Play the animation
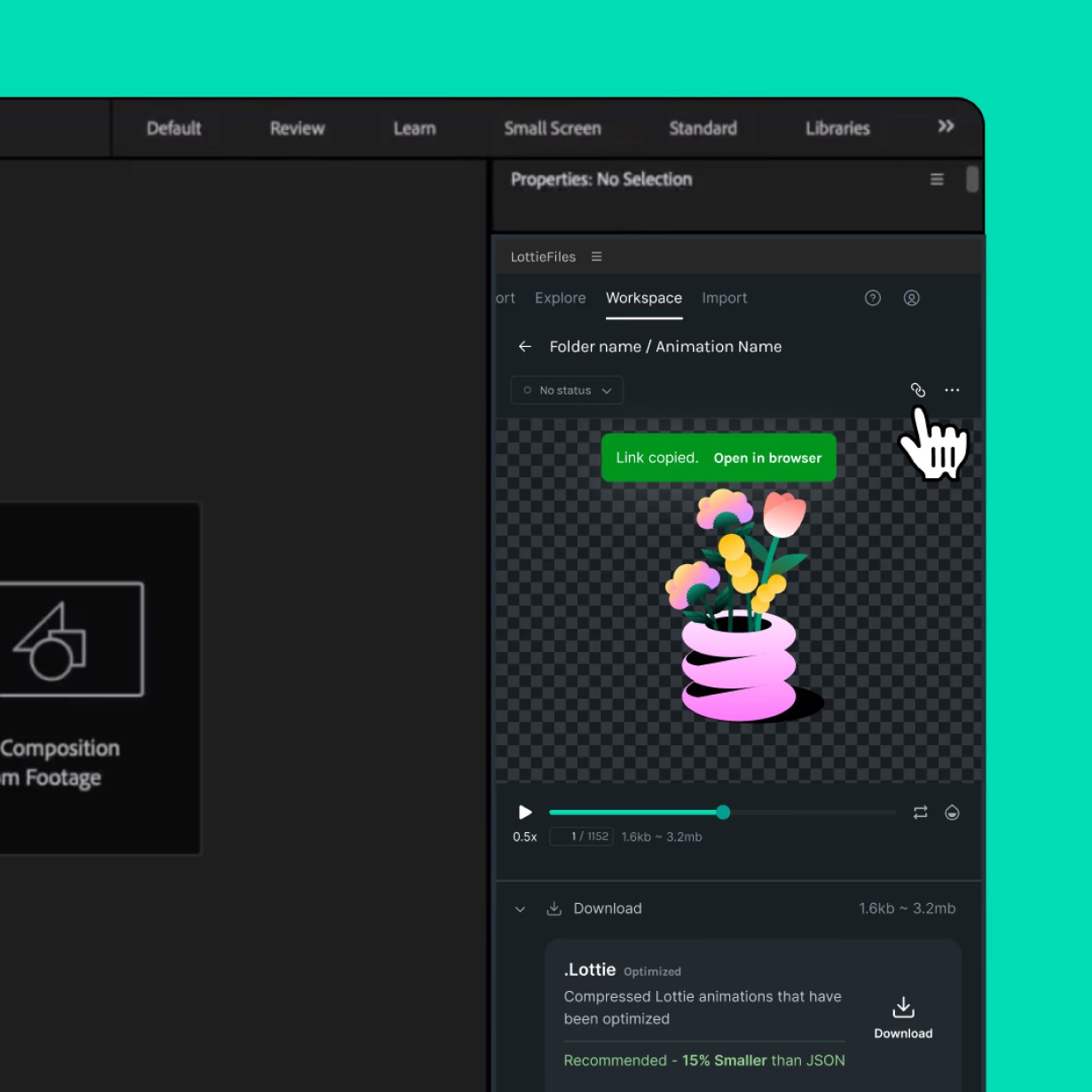Screen dimensions: 1092x1092 [525, 813]
